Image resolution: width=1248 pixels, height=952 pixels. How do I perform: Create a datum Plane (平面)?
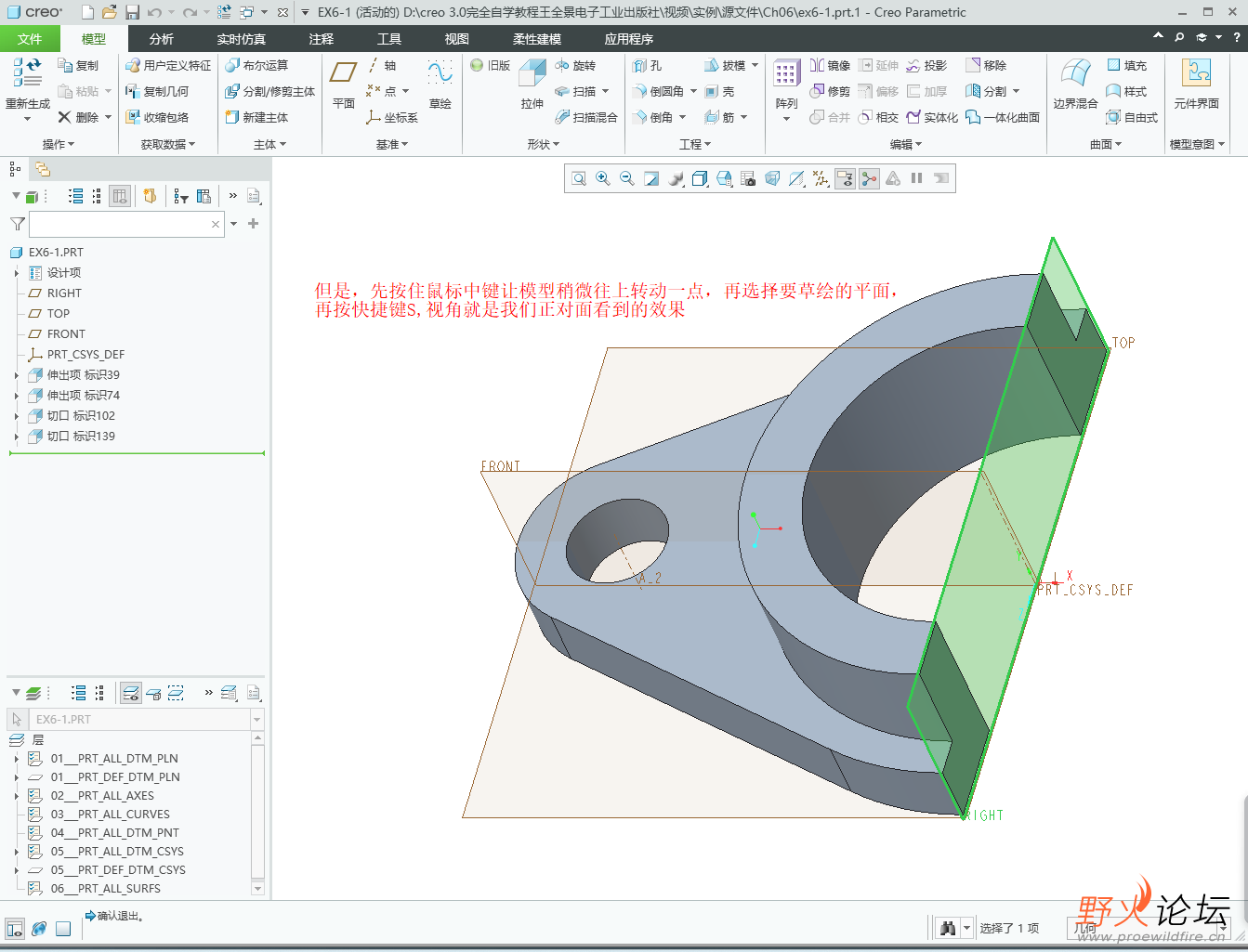[x=344, y=72]
